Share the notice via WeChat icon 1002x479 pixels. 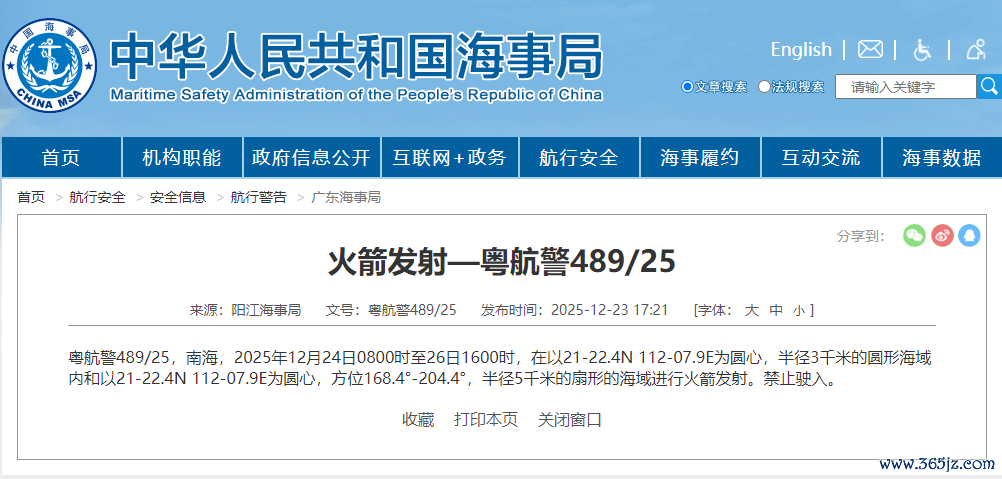914,235
